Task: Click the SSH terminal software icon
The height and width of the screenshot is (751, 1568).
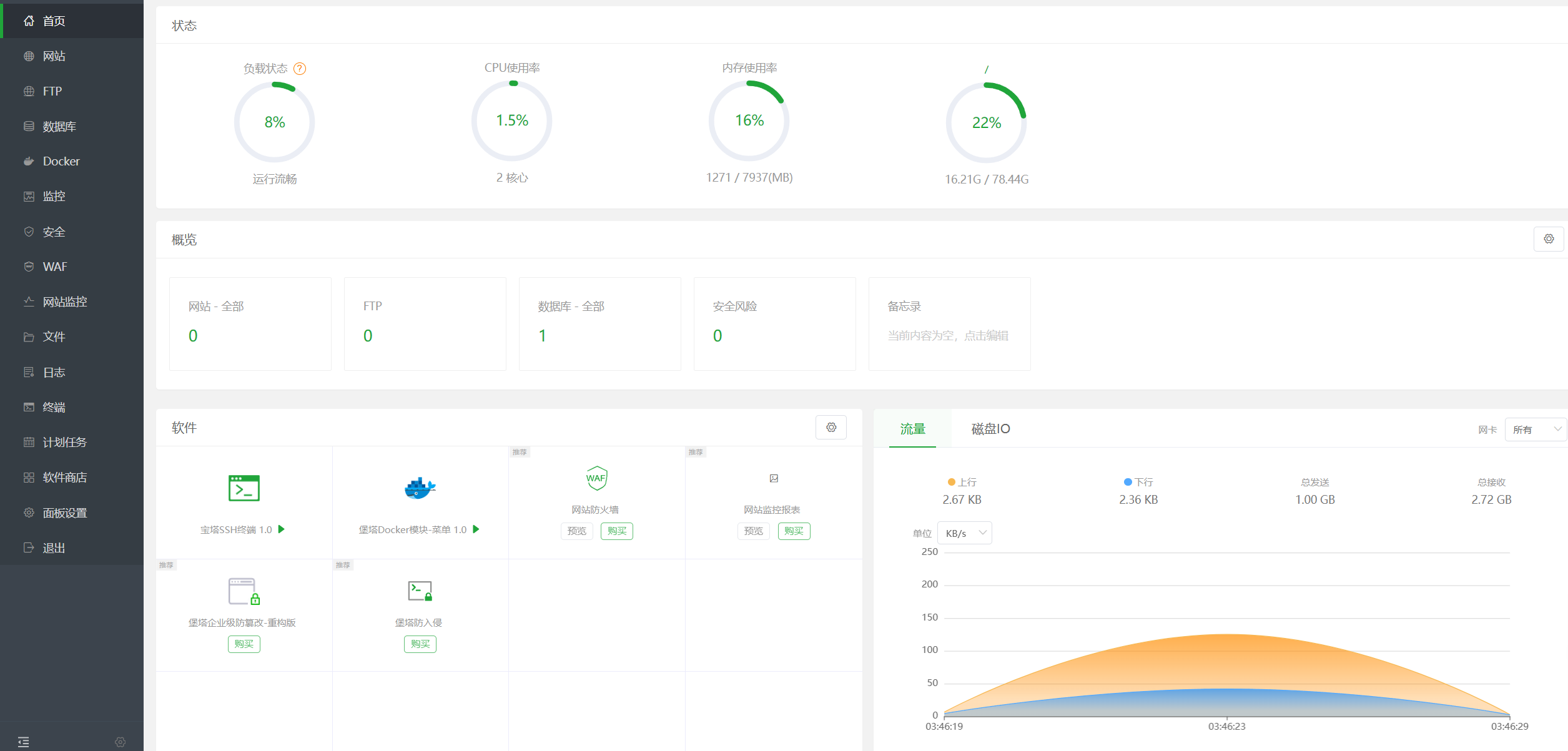Action: pyautogui.click(x=244, y=488)
